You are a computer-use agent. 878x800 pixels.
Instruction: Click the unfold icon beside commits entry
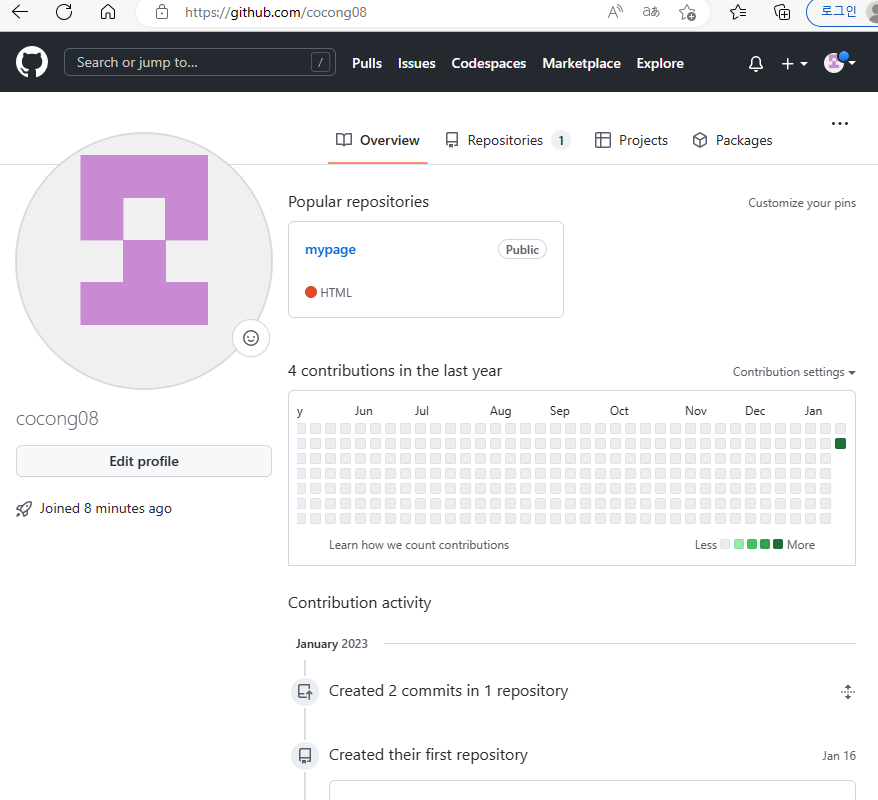pos(848,692)
